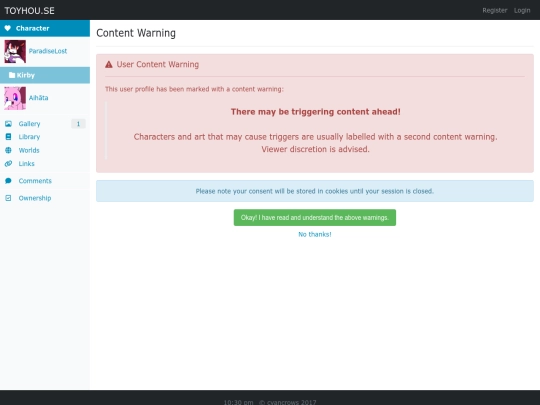Open the Aihāta character name link

coord(39,98)
